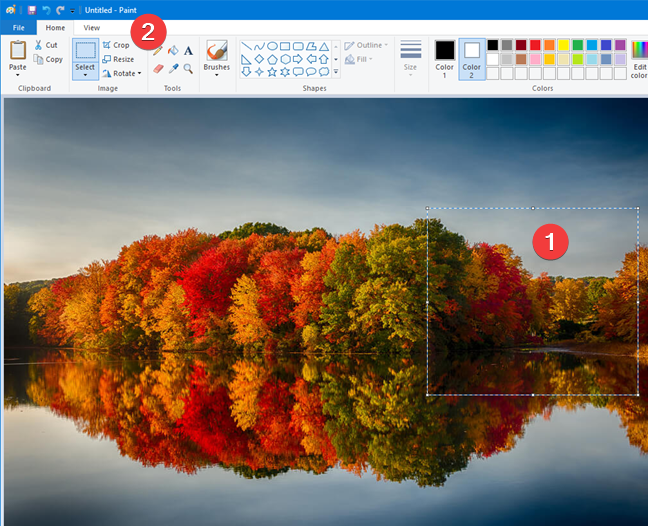
Task: Open the Resize dialog
Action: tap(118, 59)
